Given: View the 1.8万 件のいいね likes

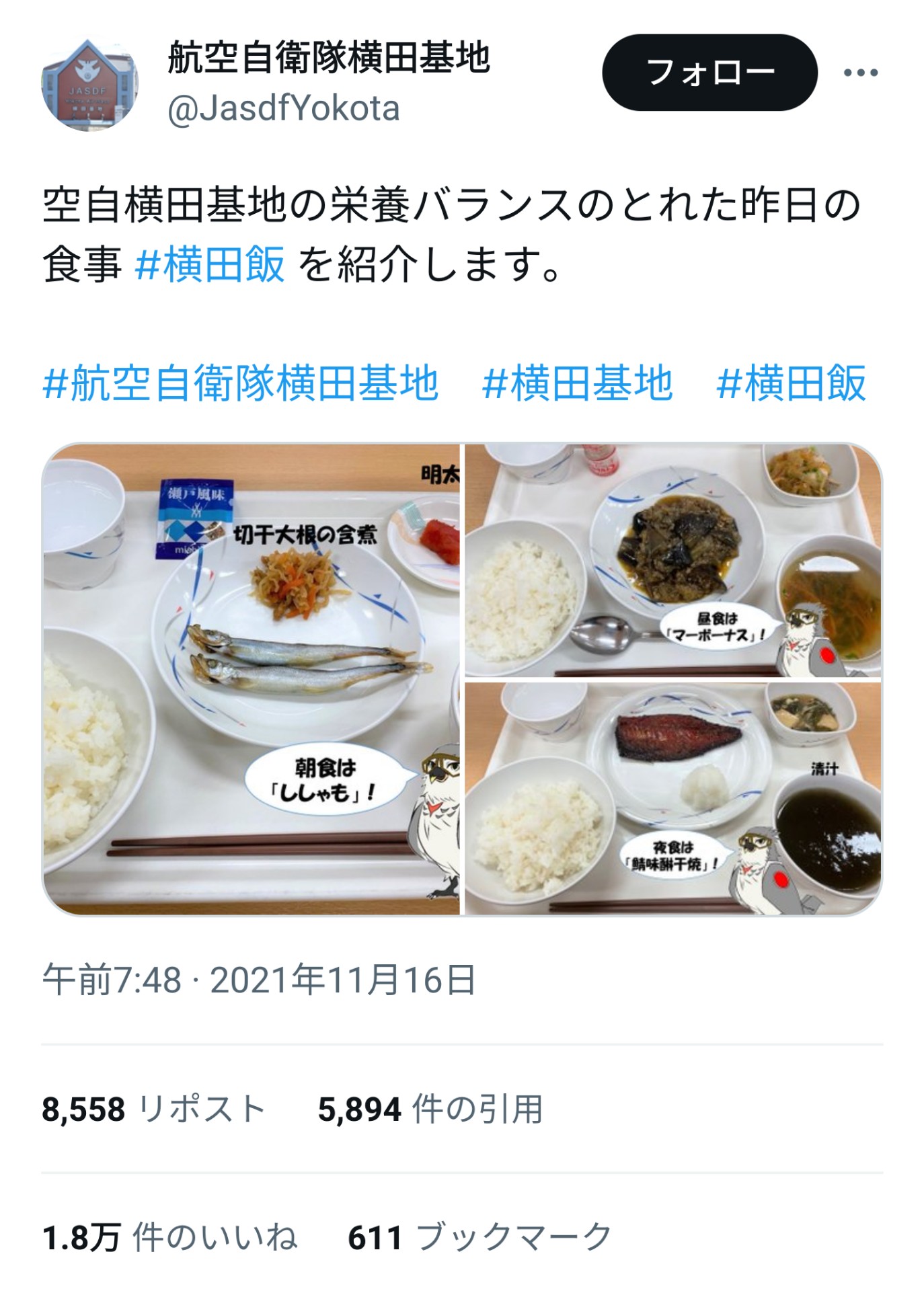Looking at the screenshot, I should [169, 1237].
